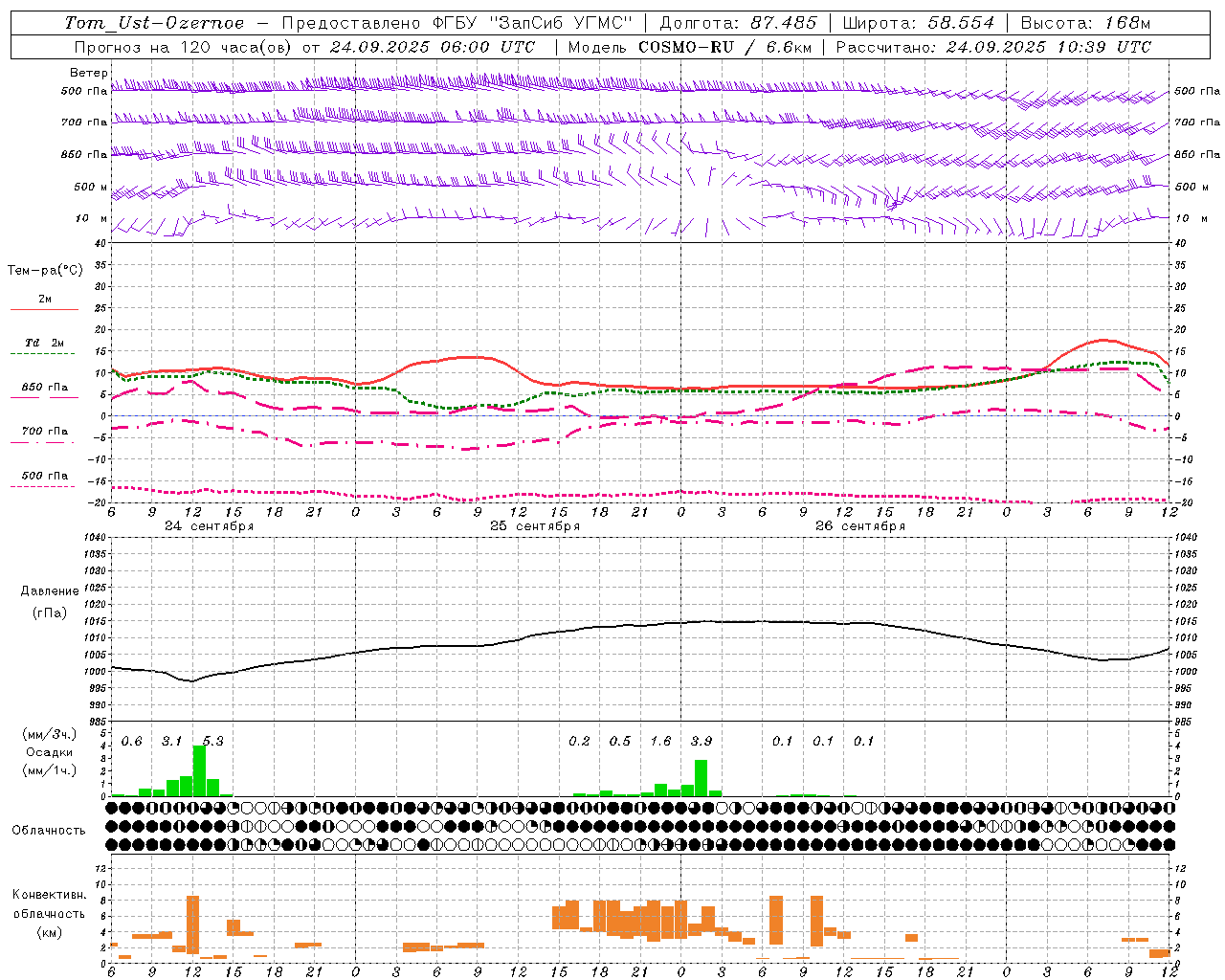Click the 26 сентября date label
This screenshot has width=1225, height=980.
point(860,526)
